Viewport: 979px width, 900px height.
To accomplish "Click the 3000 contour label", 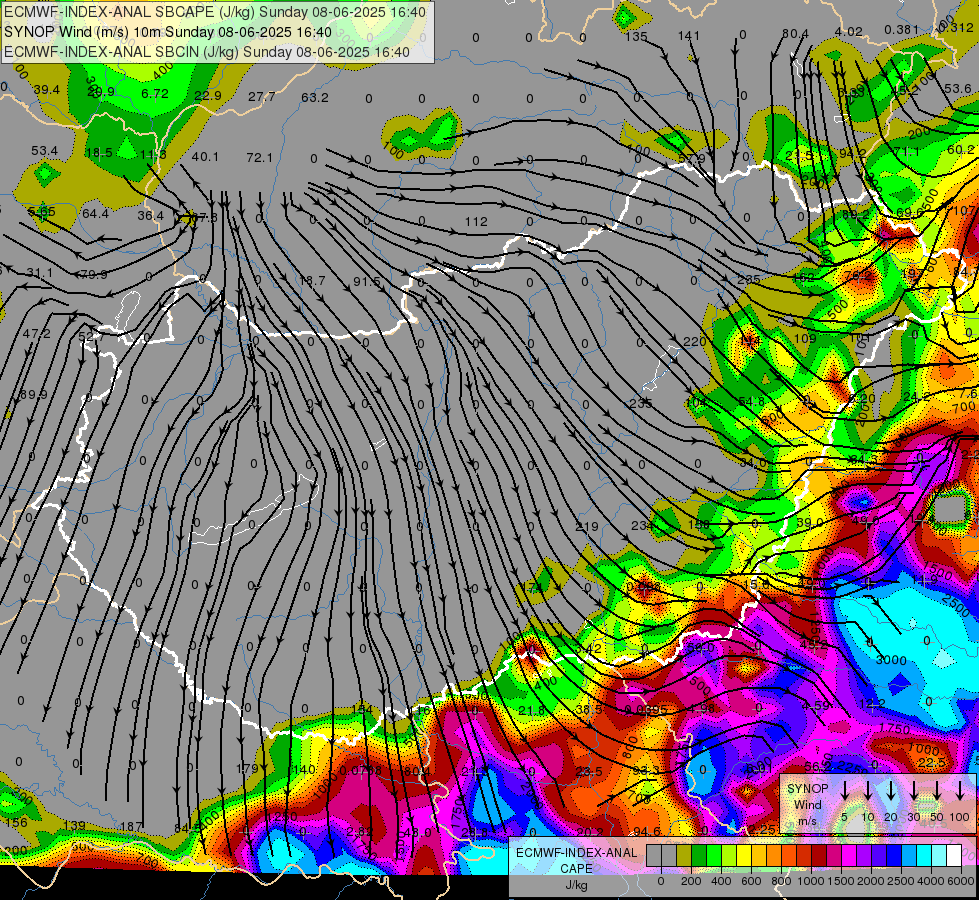I will click(891, 660).
